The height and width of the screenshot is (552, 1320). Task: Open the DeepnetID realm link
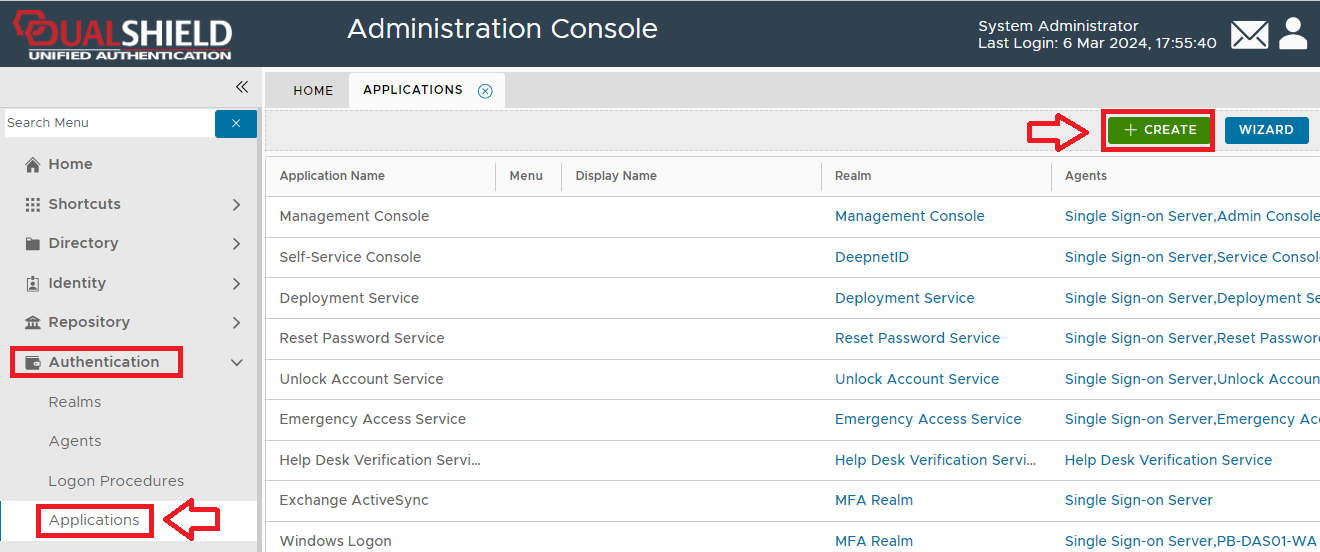[x=872, y=257]
